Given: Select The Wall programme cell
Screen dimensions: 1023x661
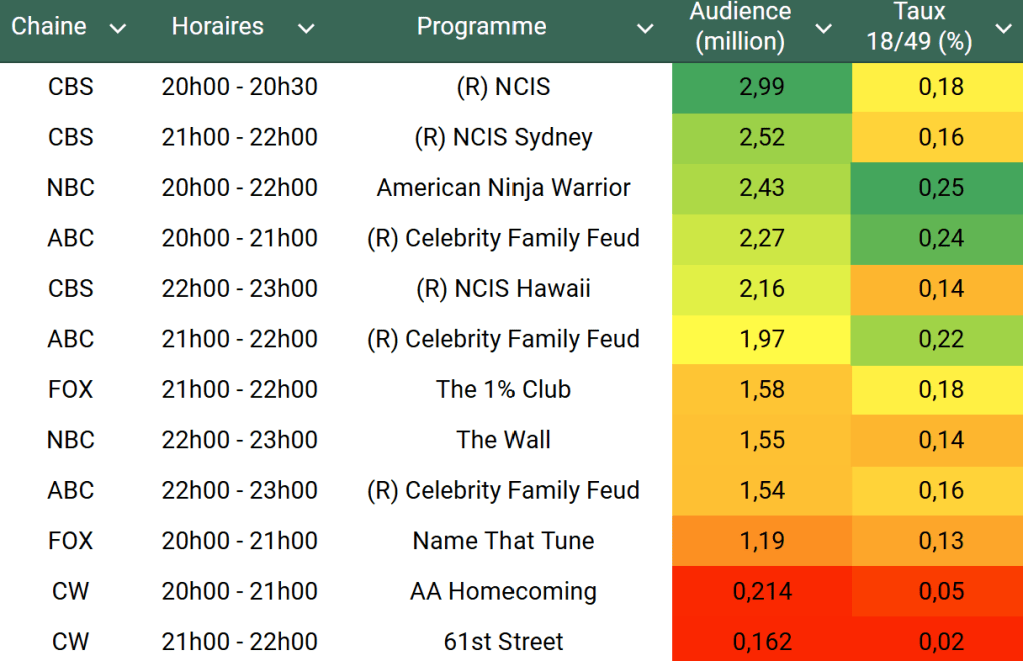Looking at the screenshot, I should coord(503,440).
